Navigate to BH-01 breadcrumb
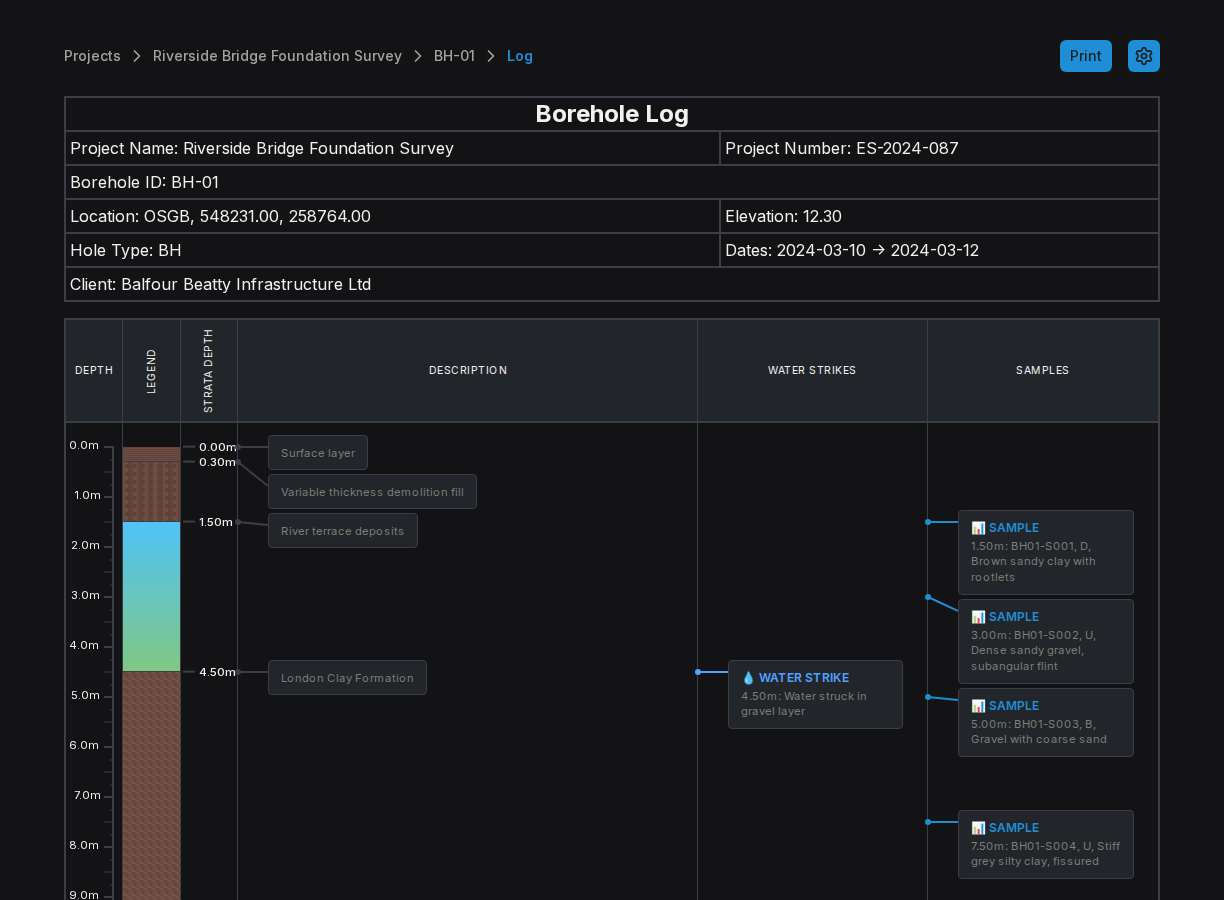Image resolution: width=1224 pixels, height=900 pixels. (x=454, y=56)
